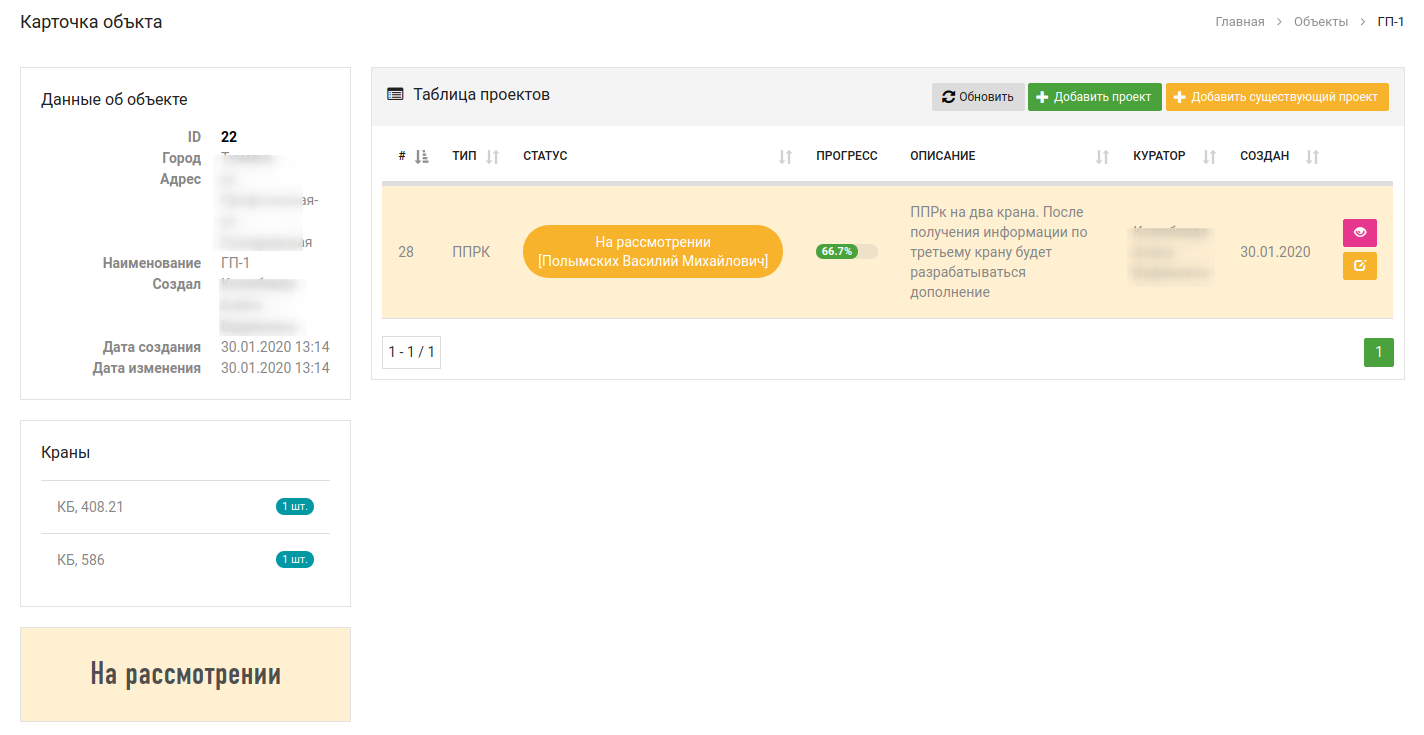Image resolution: width=1424 pixels, height=735 pixels.
Task: Click the На рассмотрении status badge in table
Action: tap(652, 251)
